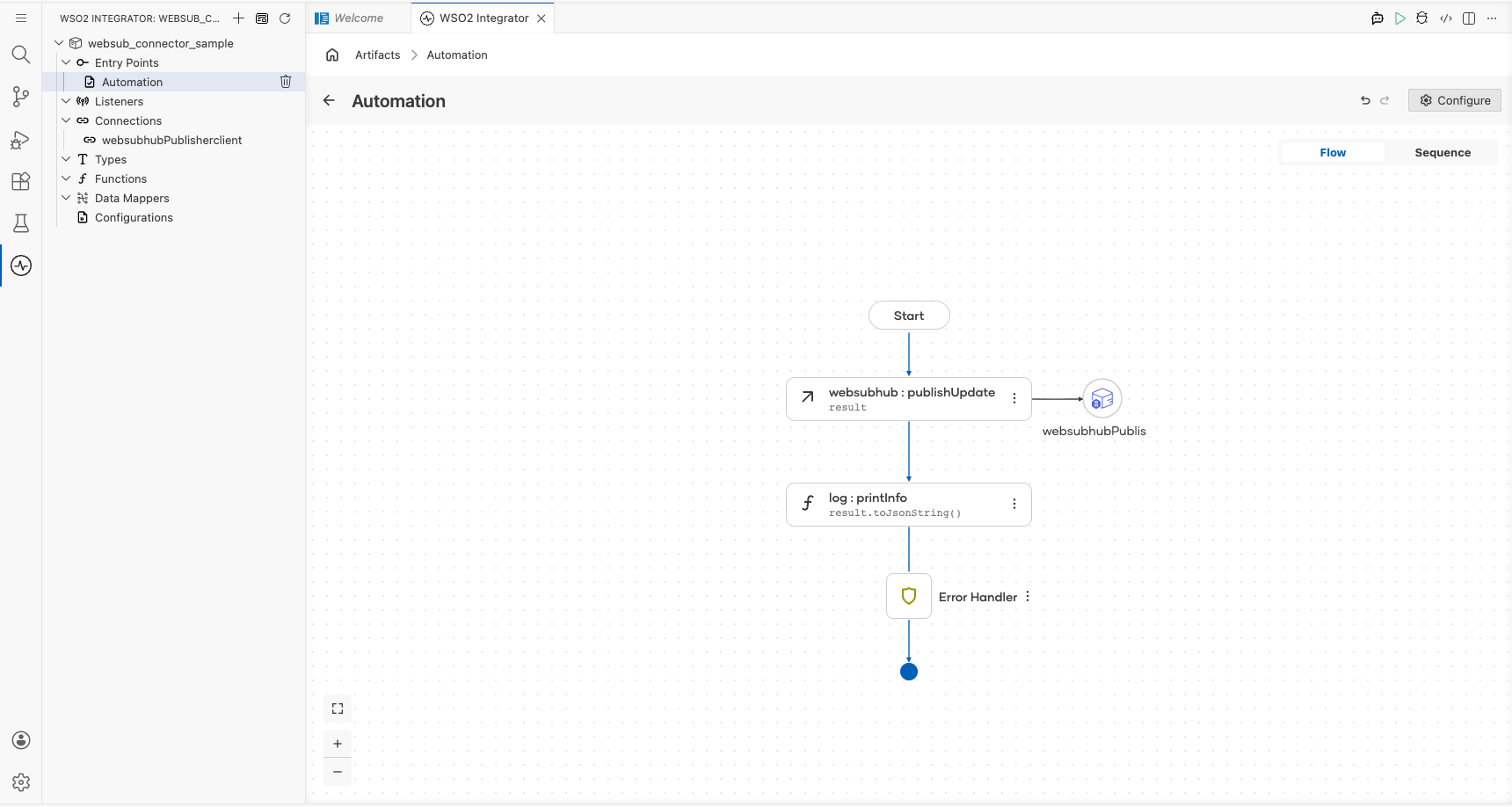The image size is (1512, 807).
Task: Open Source Control view
Action: point(21,97)
